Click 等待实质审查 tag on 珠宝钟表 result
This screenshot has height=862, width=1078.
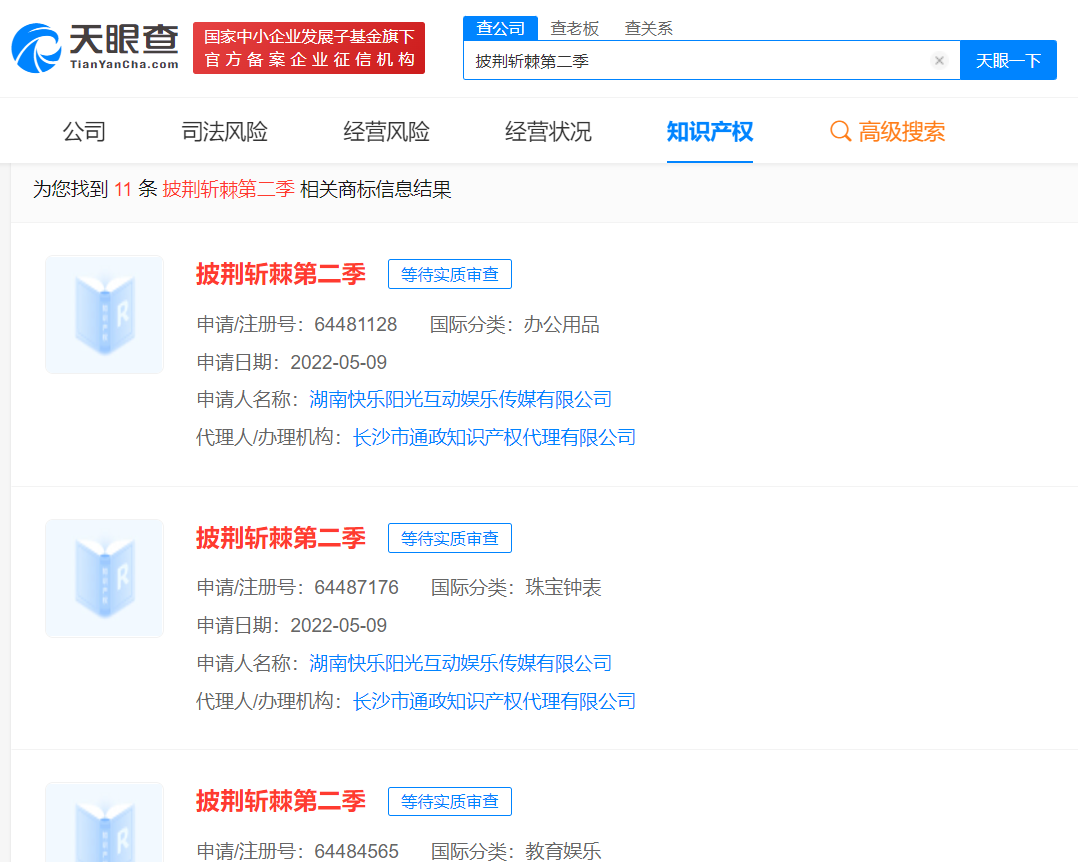click(x=450, y=538)
